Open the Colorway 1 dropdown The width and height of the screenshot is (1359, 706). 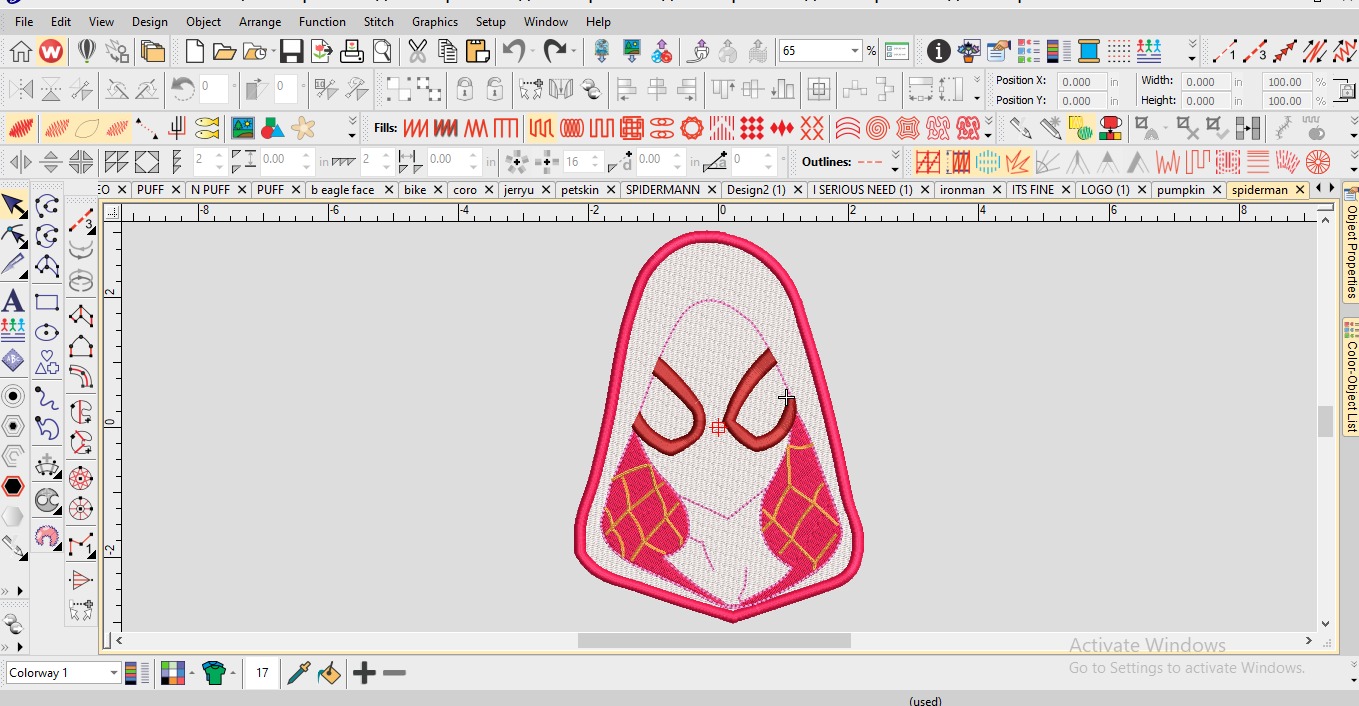115,673
